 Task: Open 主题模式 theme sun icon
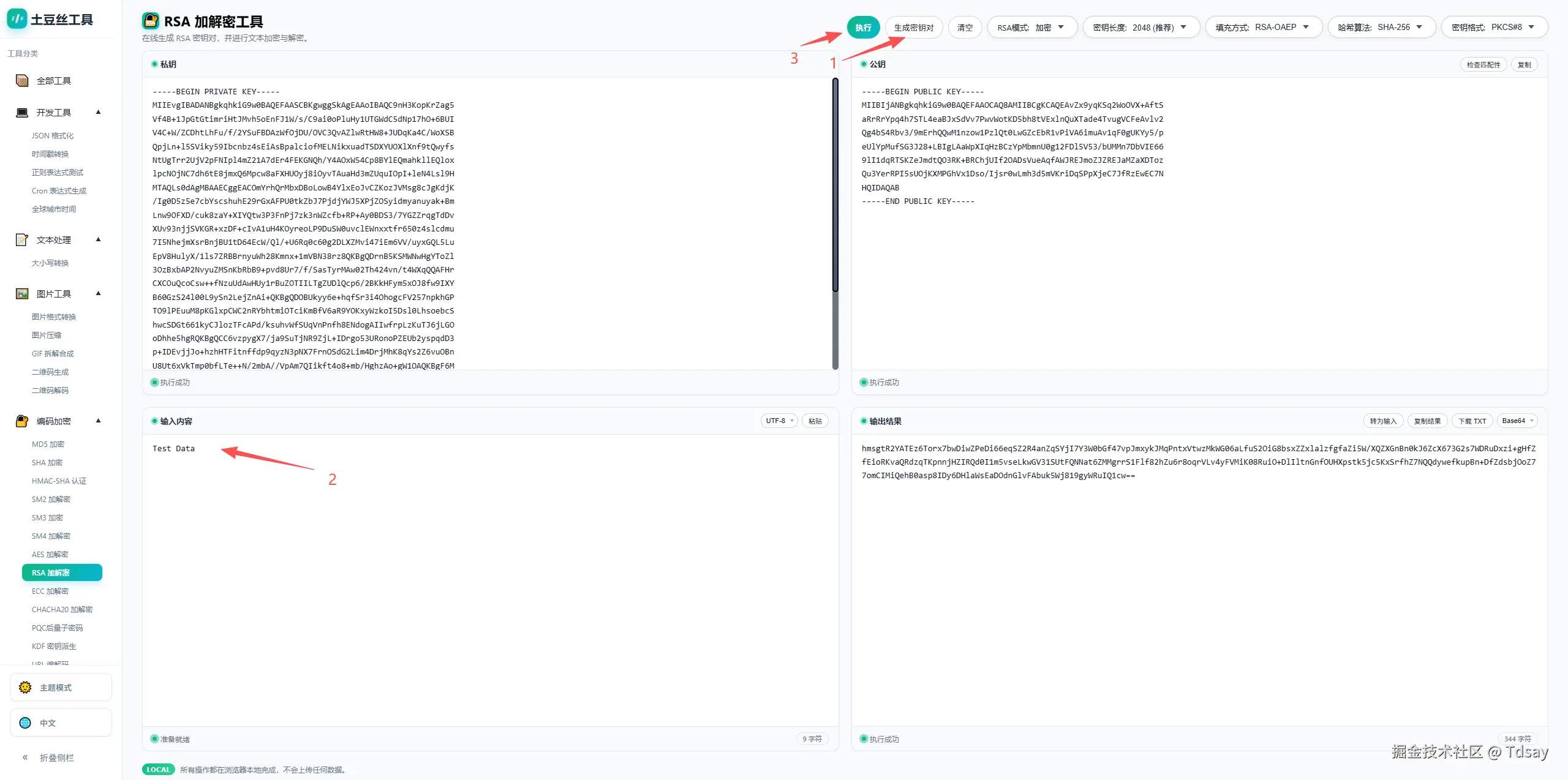25,687
